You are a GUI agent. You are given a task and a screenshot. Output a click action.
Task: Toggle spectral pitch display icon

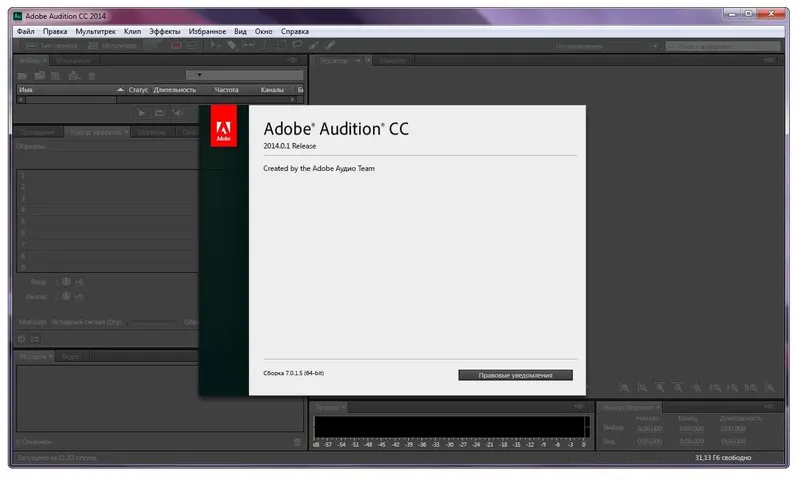(192, 46)
